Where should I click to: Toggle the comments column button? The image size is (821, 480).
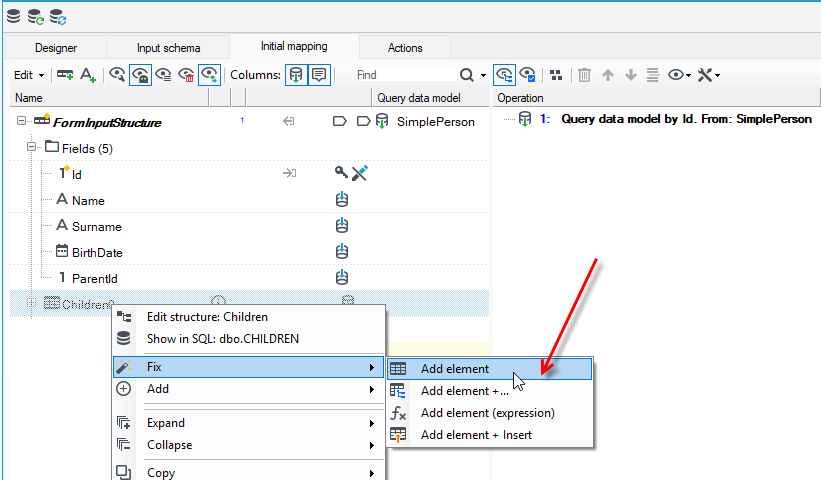(x=319, y=75)
